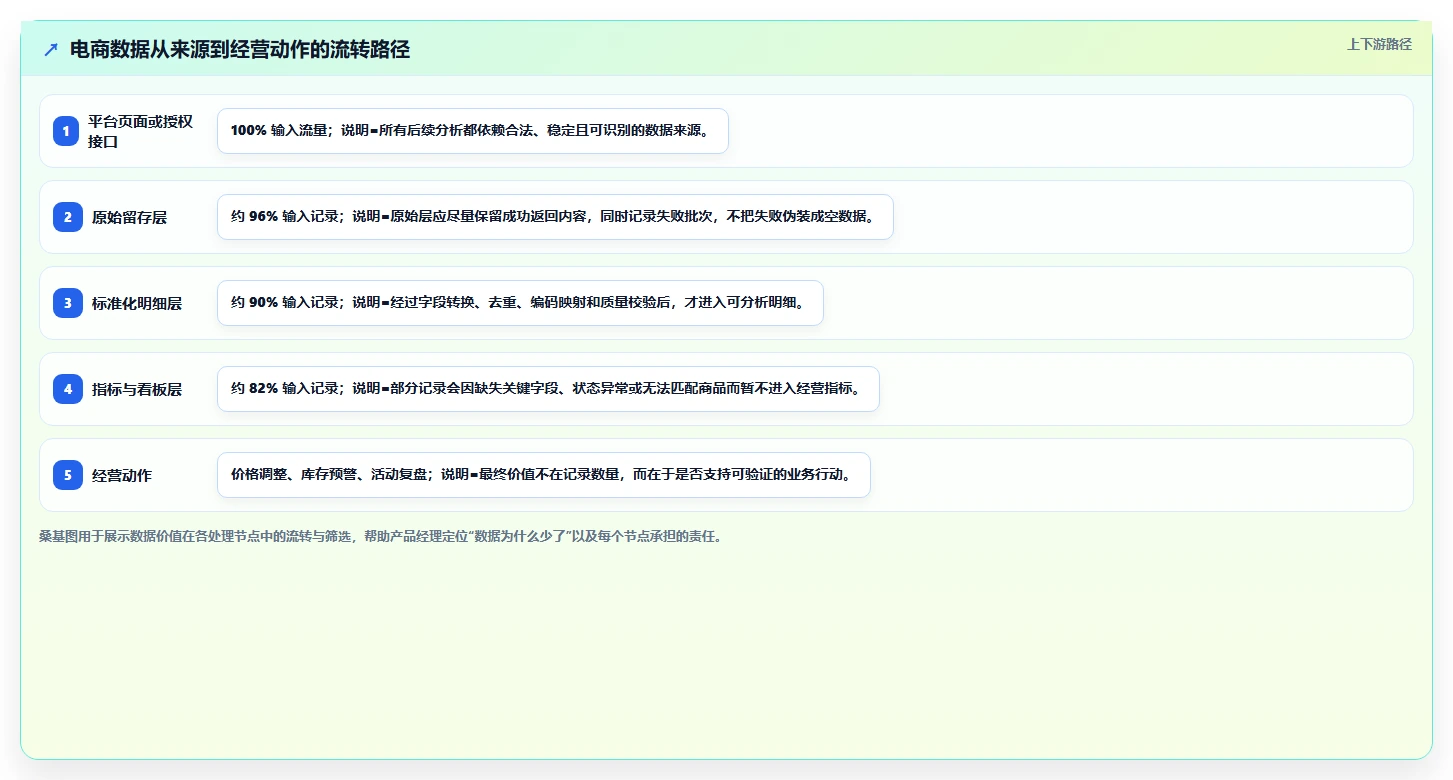Select the 经营动作 node label
This screenshot has width=1453, height=780.
[122, 475]
